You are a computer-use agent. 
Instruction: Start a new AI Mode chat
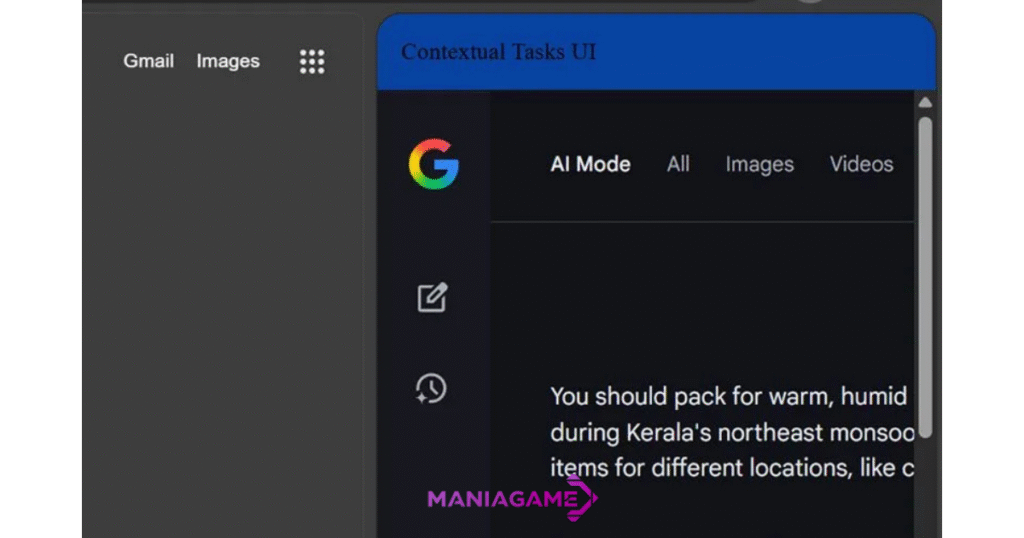[432, 297]
